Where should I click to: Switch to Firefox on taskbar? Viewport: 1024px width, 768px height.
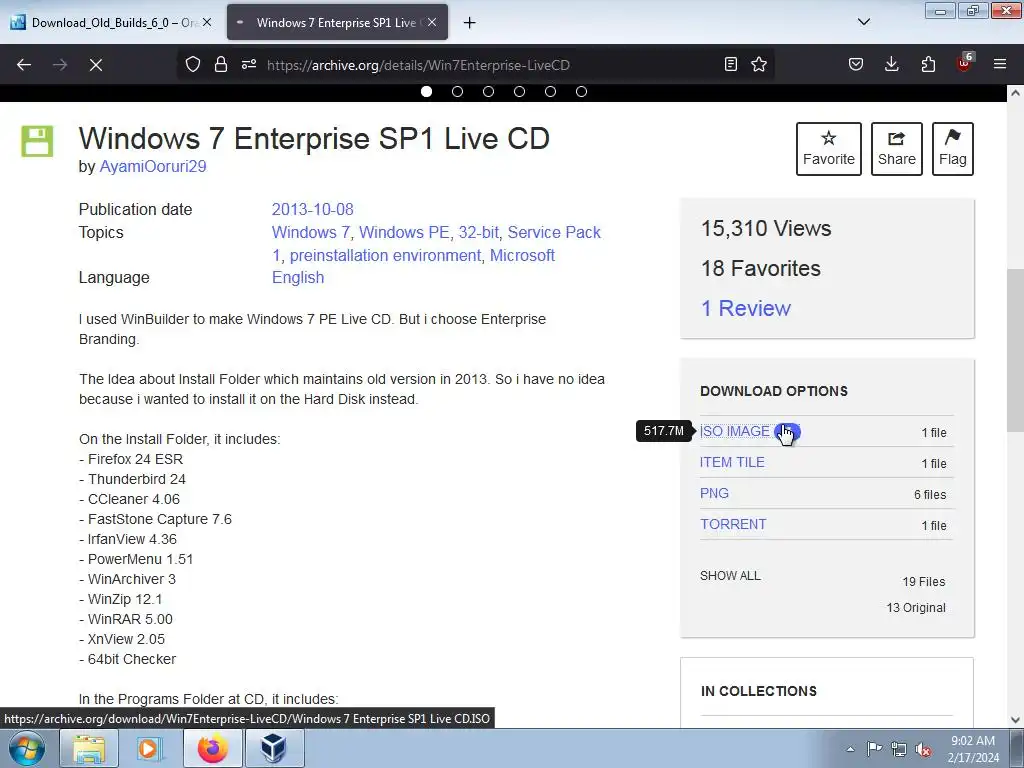point(212,748)
